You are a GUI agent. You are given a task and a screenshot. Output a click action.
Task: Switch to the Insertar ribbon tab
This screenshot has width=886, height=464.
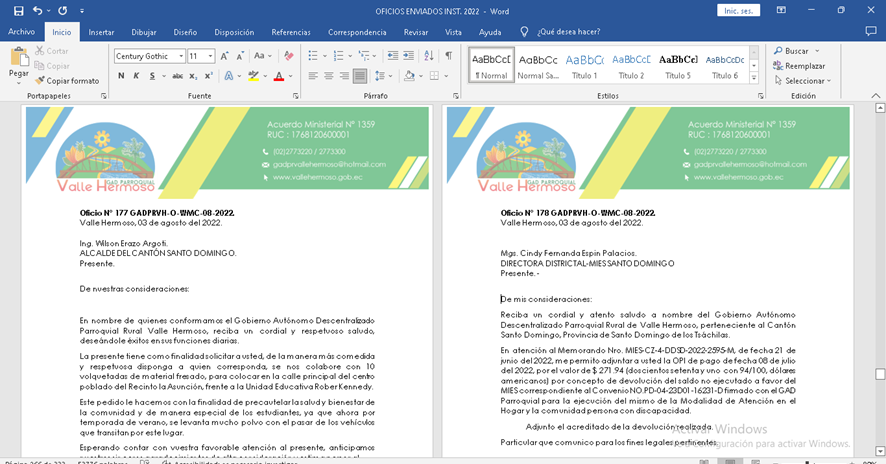[101, 32]
